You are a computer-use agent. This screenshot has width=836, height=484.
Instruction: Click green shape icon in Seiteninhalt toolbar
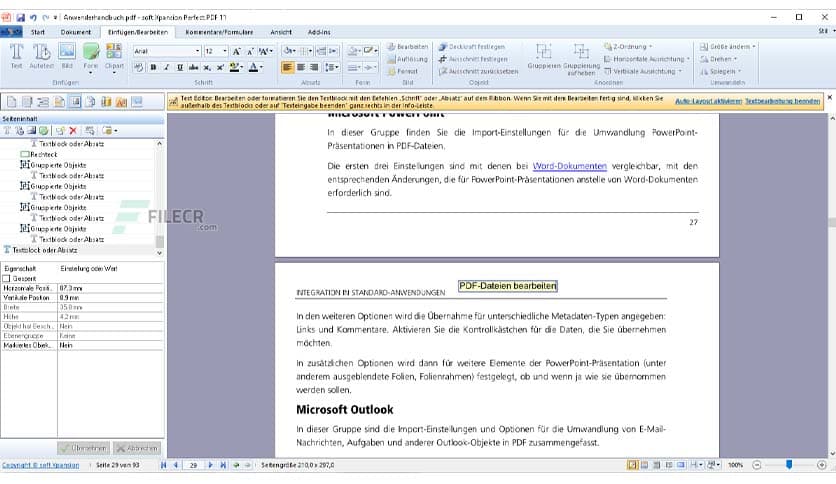point(44,131)
